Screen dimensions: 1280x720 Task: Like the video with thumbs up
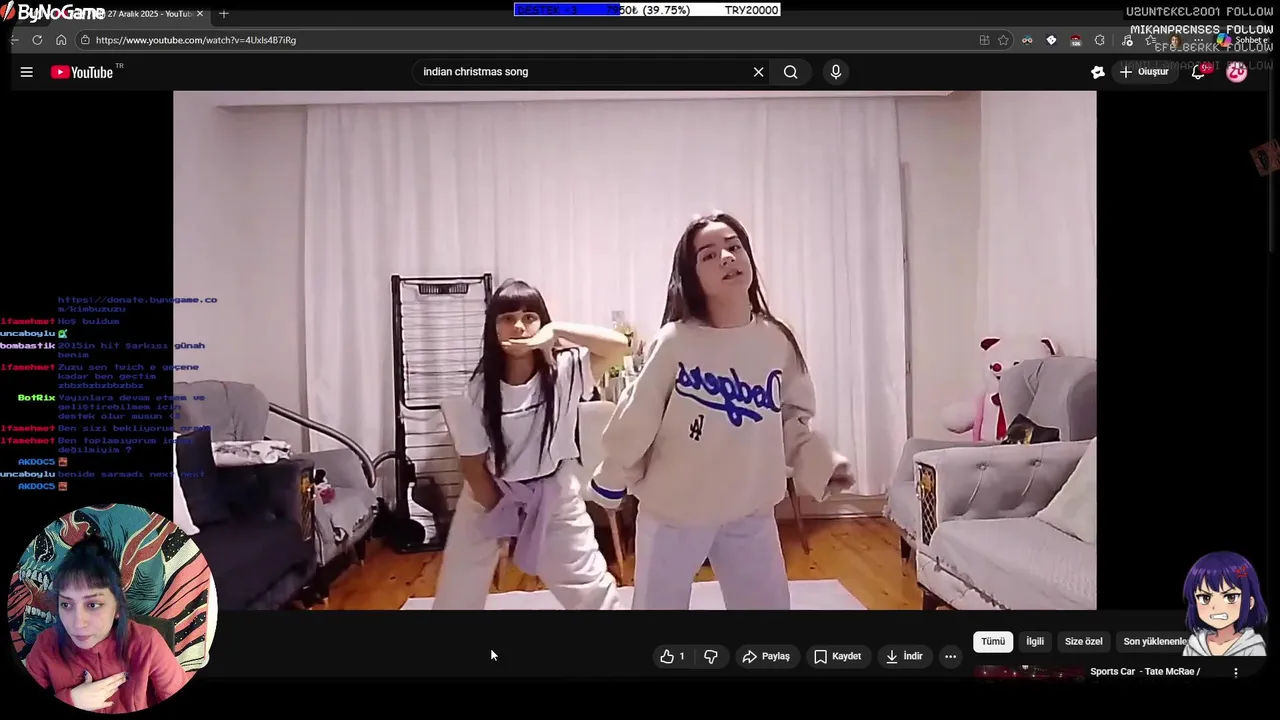[x=672, y=656]
